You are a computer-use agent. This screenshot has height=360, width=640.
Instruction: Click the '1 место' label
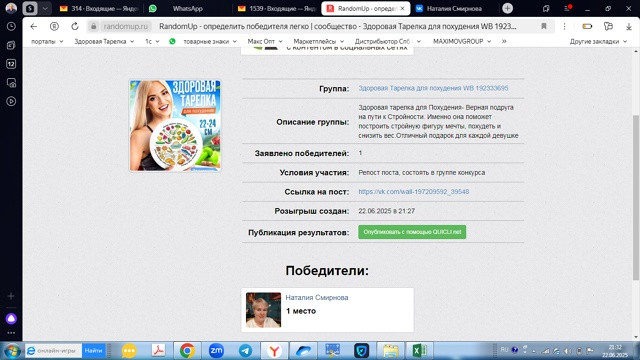coord(301,311)
